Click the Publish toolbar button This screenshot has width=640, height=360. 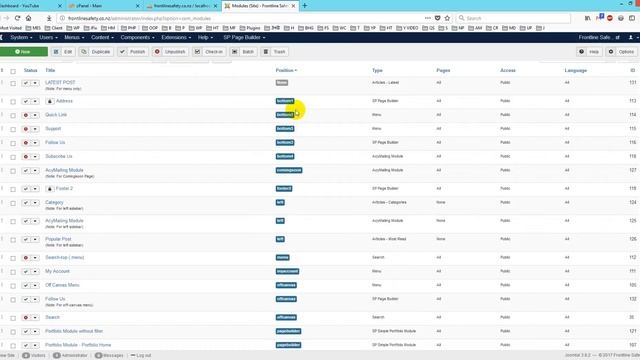tap(133, 52)
